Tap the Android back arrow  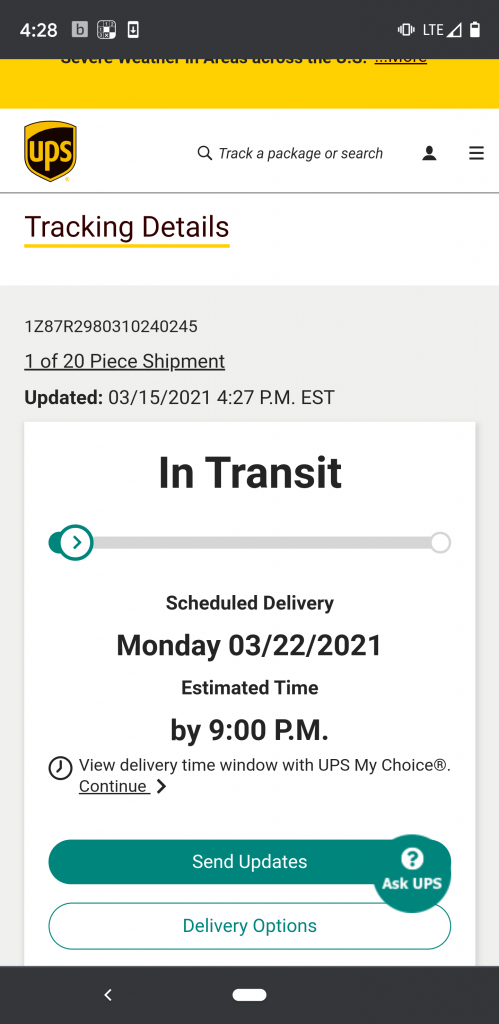point(108,995)
